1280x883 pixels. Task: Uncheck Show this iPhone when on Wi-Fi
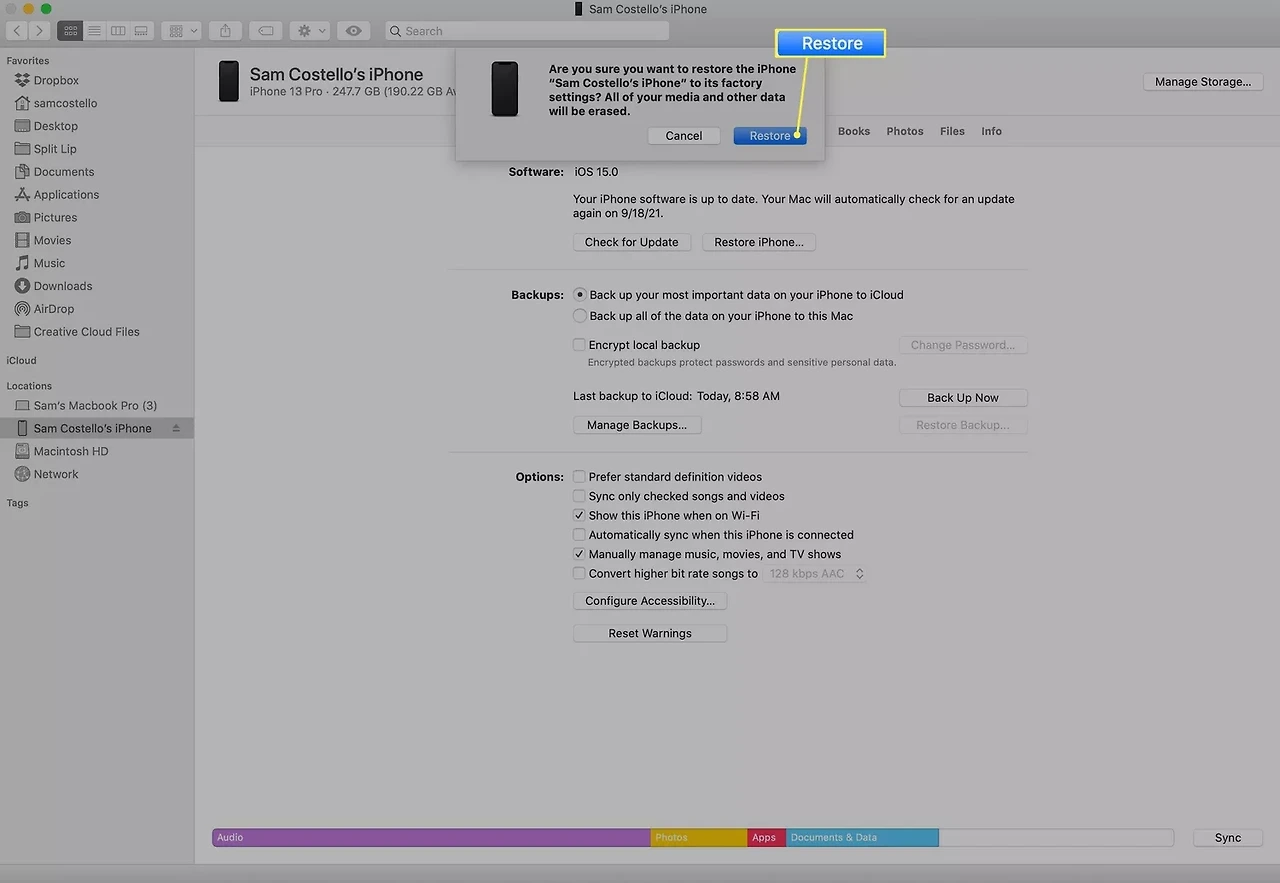579,516
